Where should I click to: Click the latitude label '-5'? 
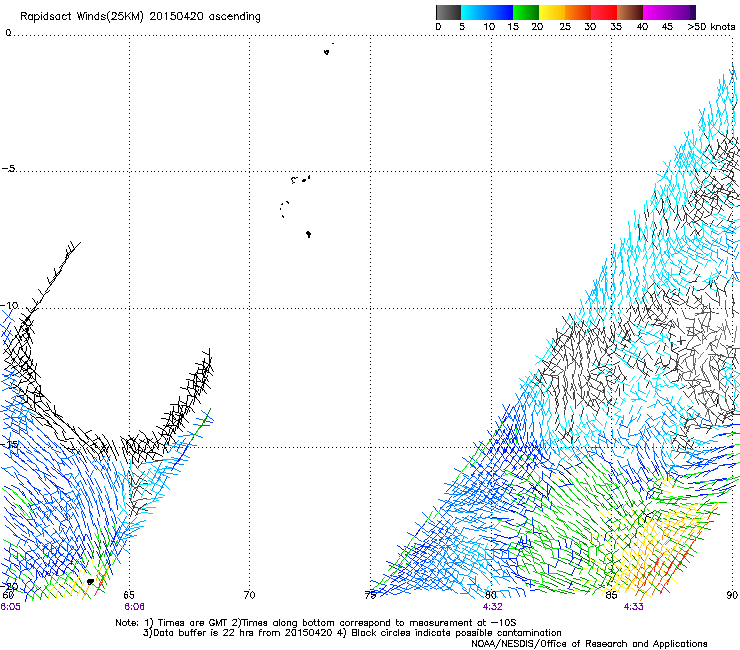tap(8, 169)
